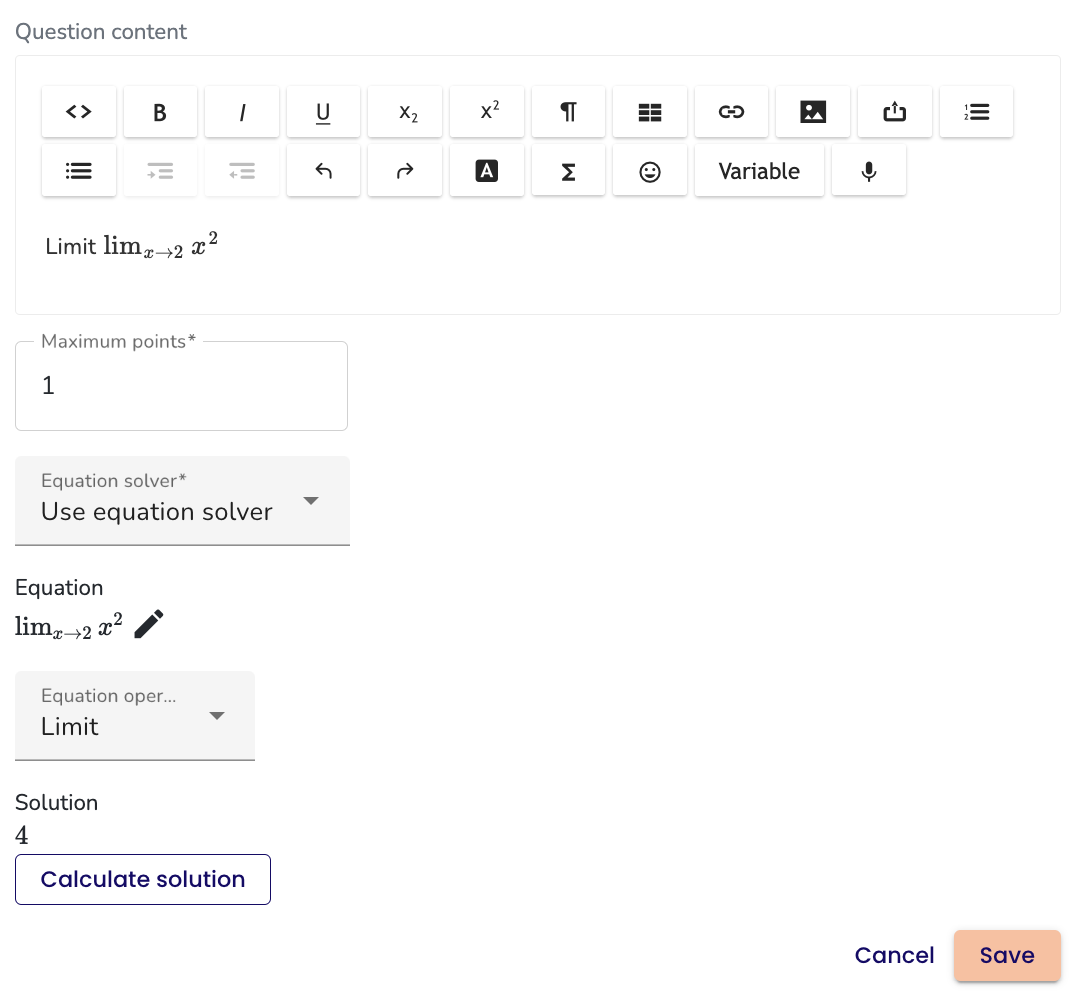Click in the Maximum points field

(x=181, y=386)
